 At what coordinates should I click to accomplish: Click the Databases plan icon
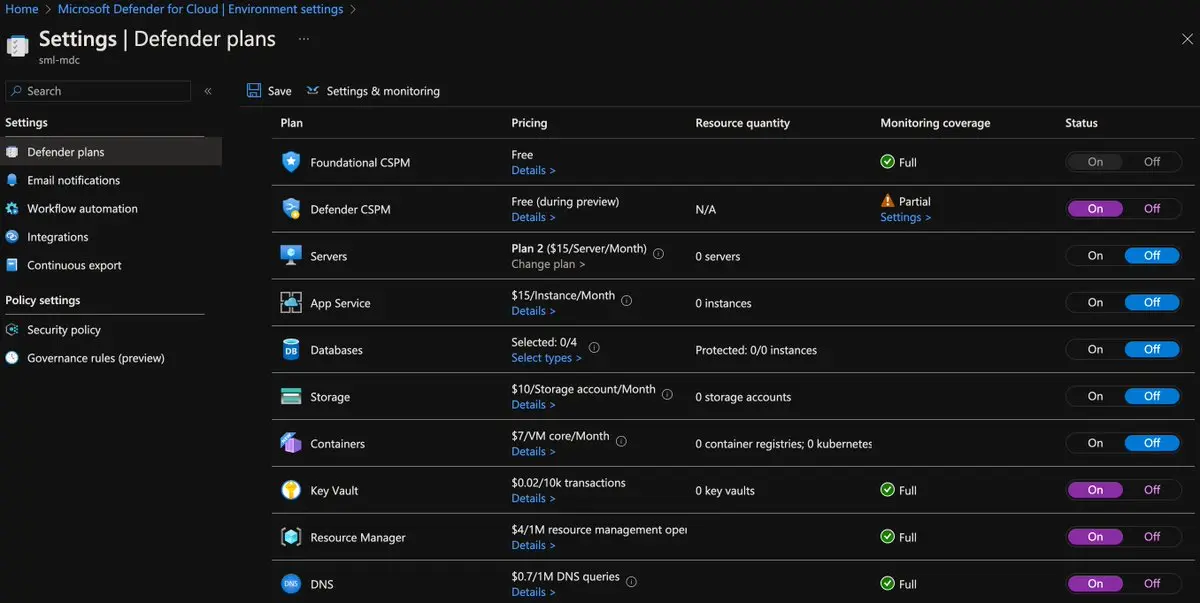pyautogui.click(x=291, y=350)
